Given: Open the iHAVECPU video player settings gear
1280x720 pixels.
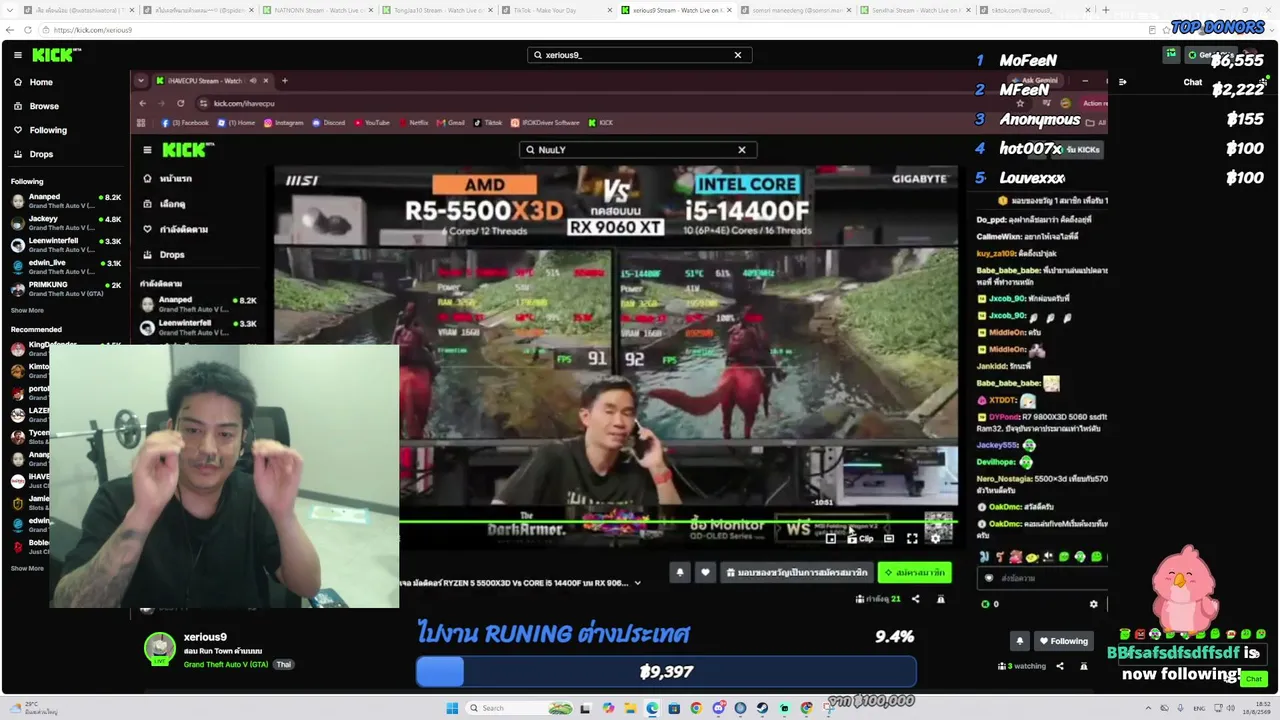Looking at the screenshot, I should pos(936,539).
